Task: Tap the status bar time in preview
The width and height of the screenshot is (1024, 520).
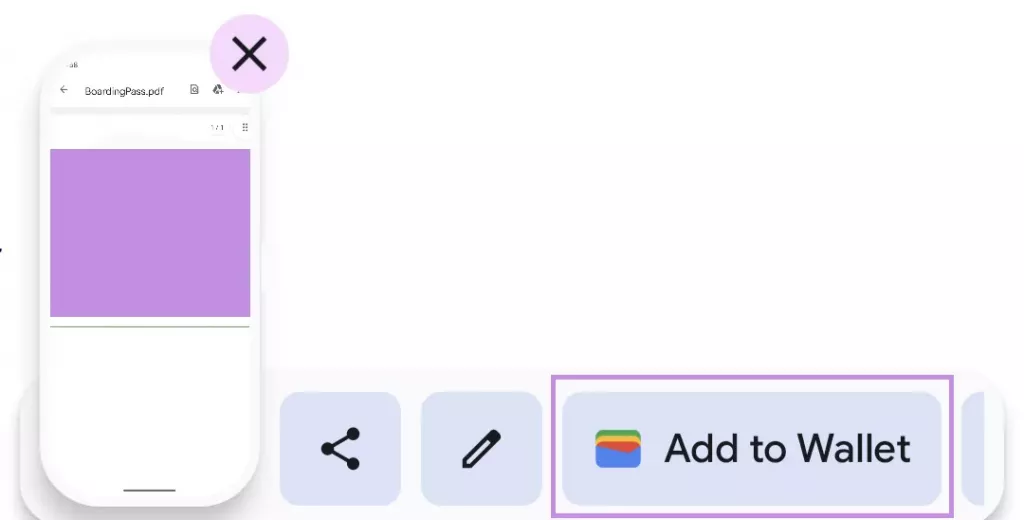Action: point(72,65)
